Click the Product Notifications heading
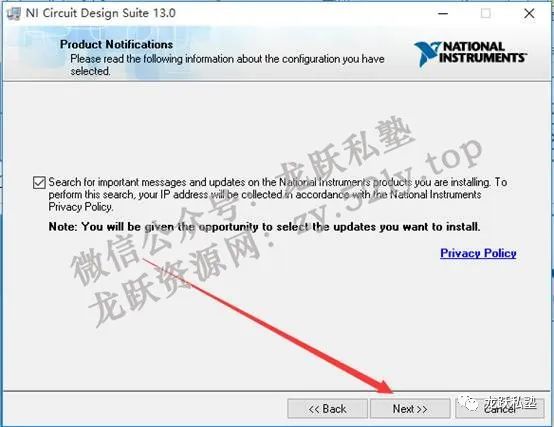554x427 pixels. click(116, 45)
